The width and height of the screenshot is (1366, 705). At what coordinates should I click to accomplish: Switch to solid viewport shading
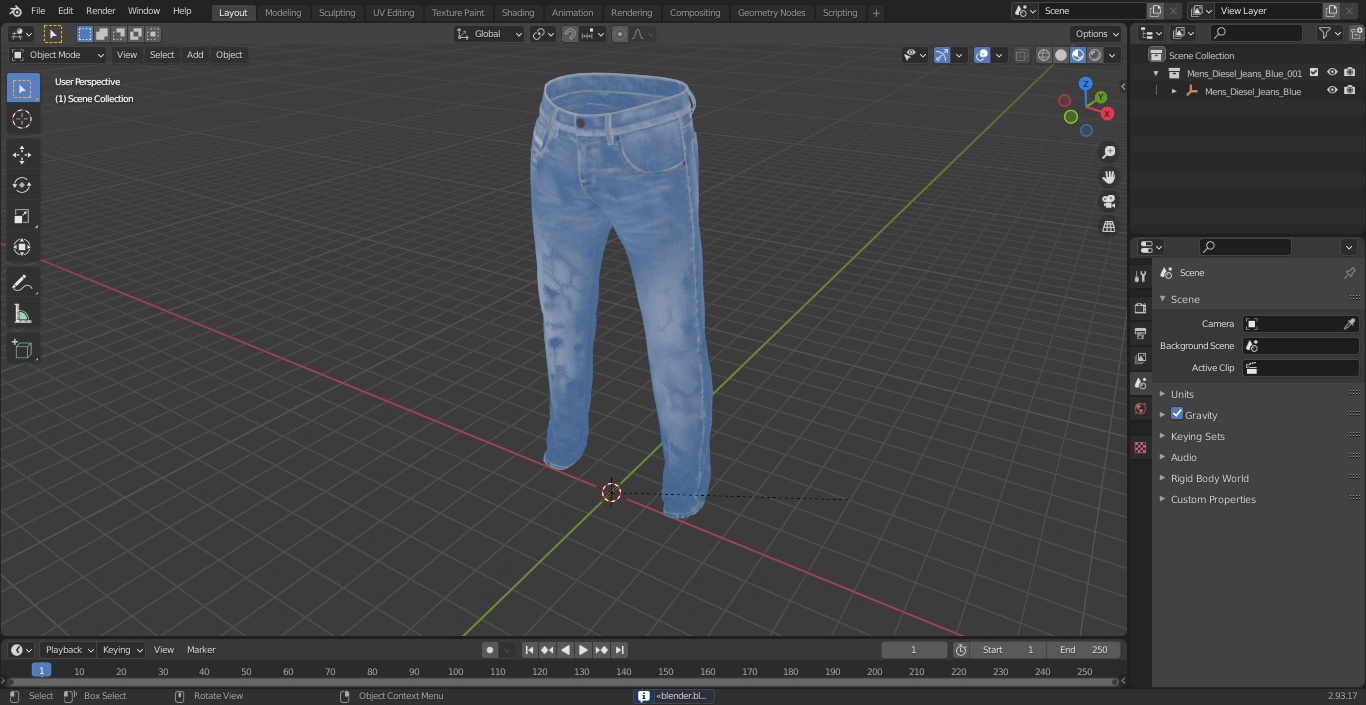(1061, 55)
